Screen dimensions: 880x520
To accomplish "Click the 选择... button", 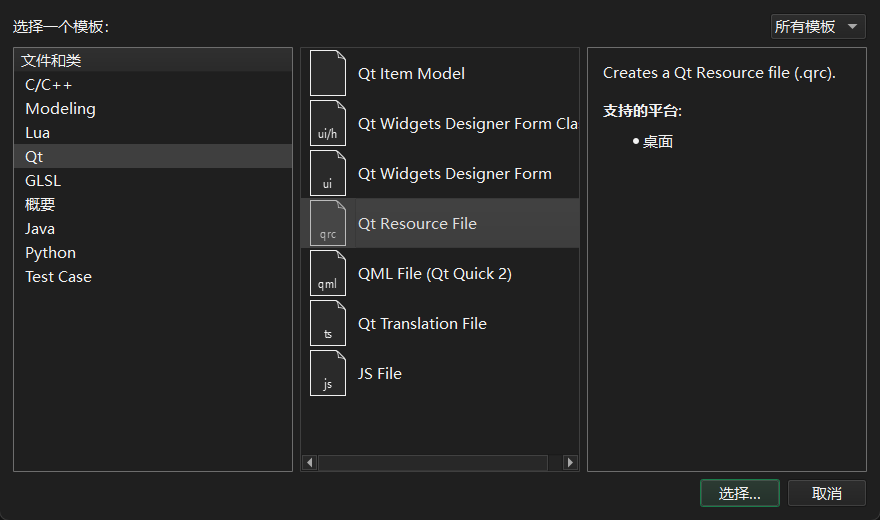I will tap(740, 493).
